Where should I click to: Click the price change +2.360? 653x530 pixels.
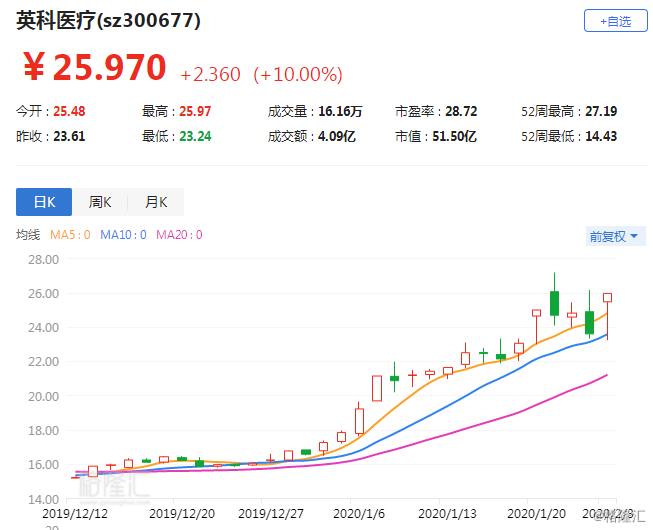[210, 75]
